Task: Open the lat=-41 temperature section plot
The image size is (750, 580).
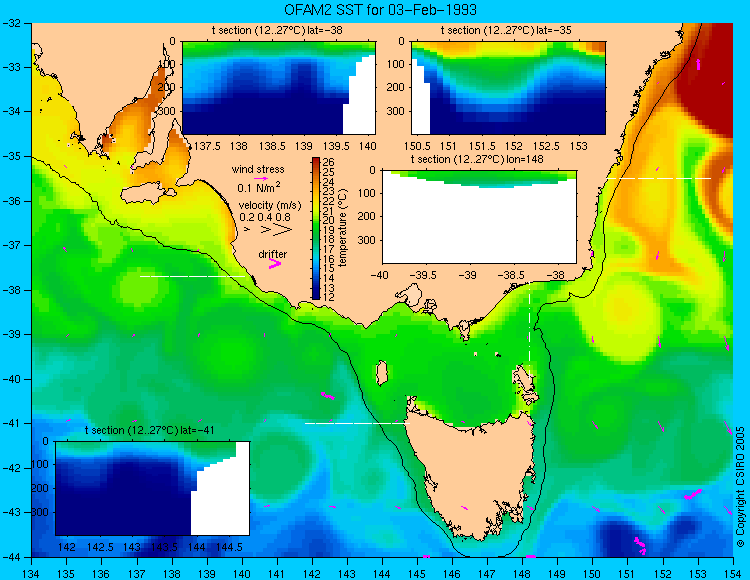Action: click(153, 488)
